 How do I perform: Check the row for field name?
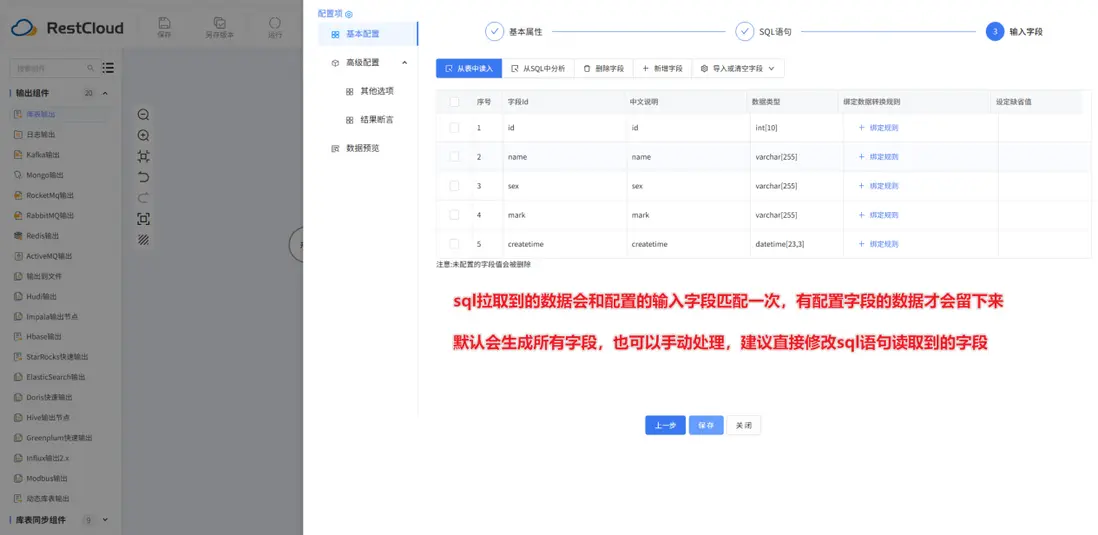[x=454, y=157]
